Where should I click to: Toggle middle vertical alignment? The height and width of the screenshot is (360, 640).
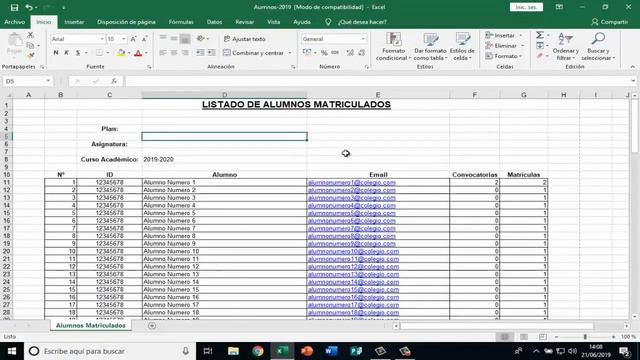tap(174, 39)
